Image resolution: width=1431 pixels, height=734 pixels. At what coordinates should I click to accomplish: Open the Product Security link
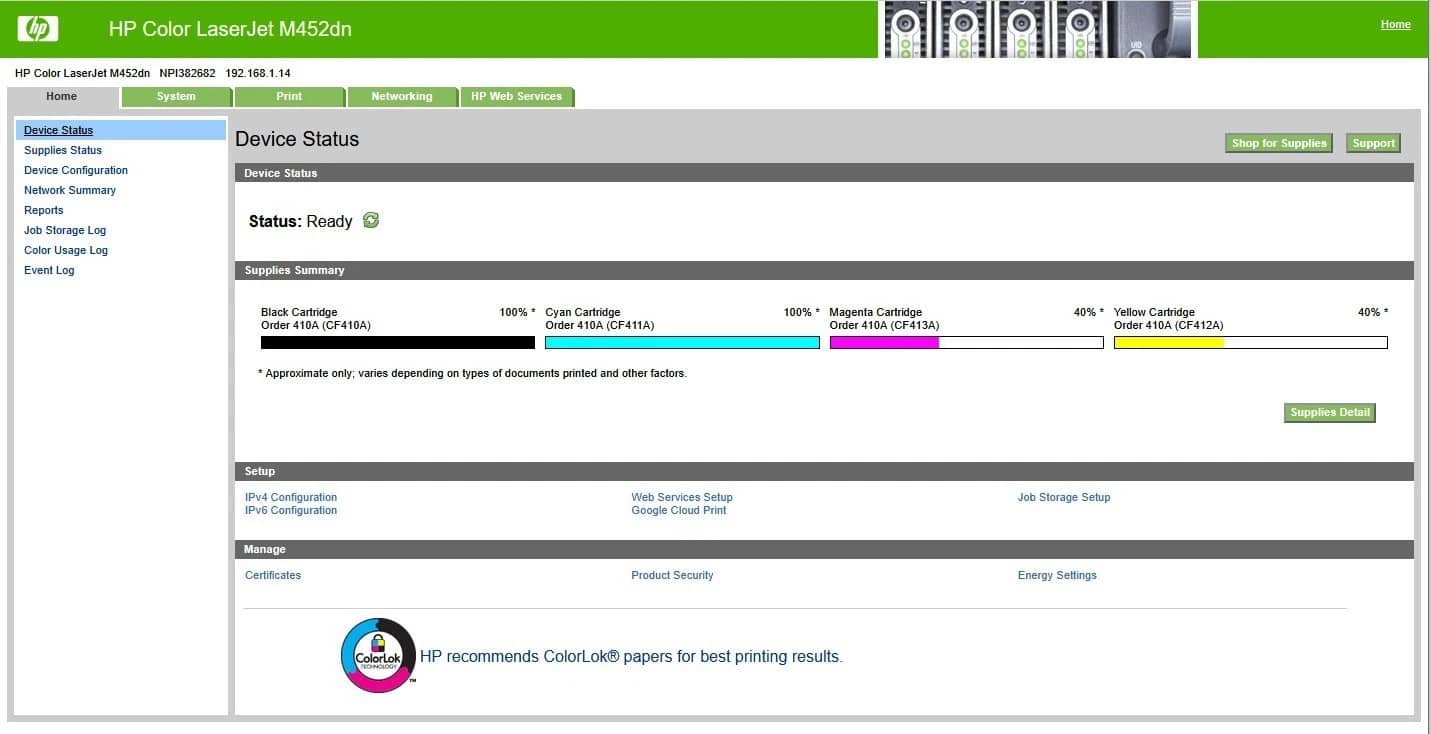pyautogui.click(x=672, y=575)
